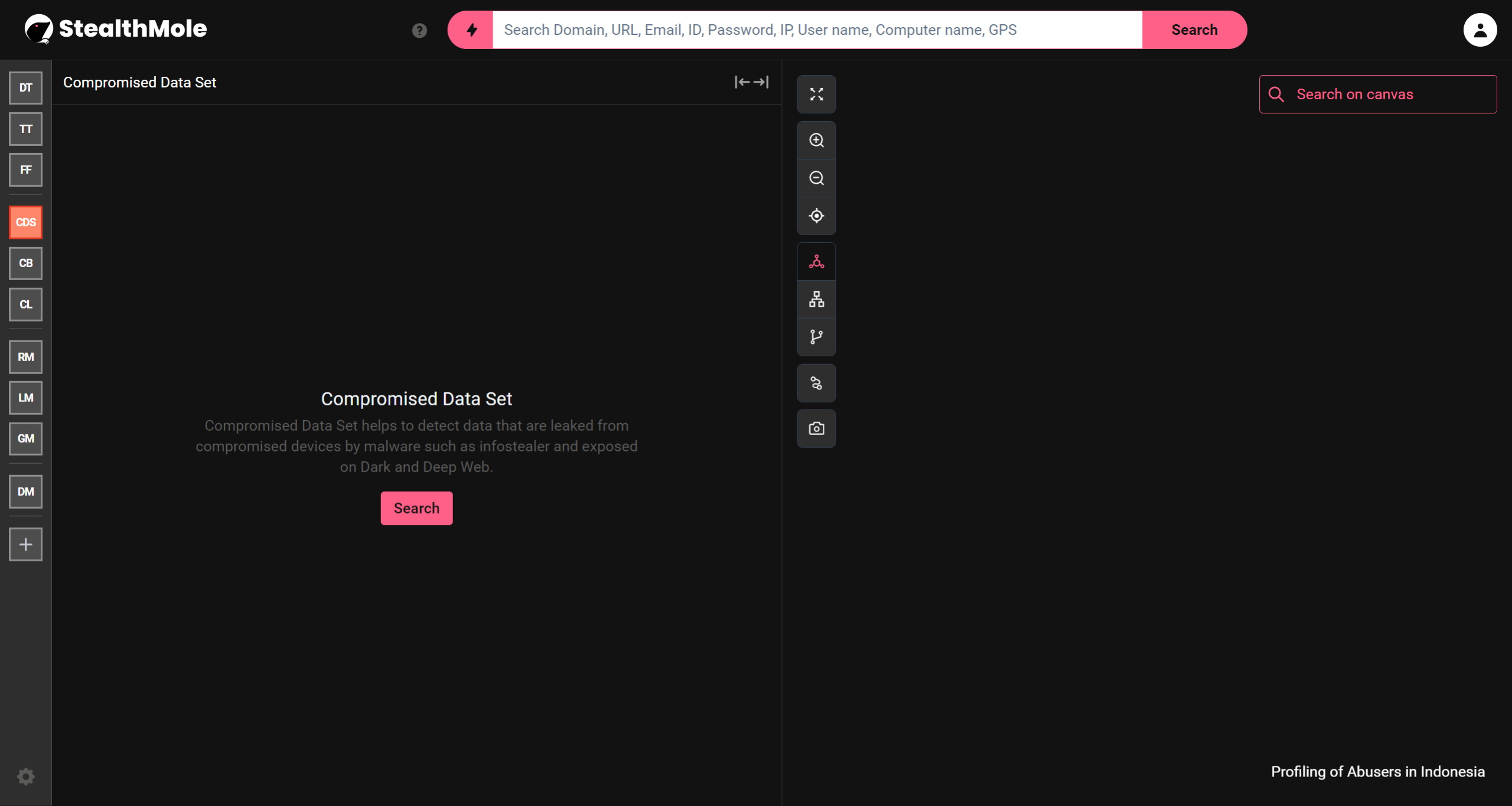Switch to the branch layout icon

pyautogui.click(x=816, y=337)
